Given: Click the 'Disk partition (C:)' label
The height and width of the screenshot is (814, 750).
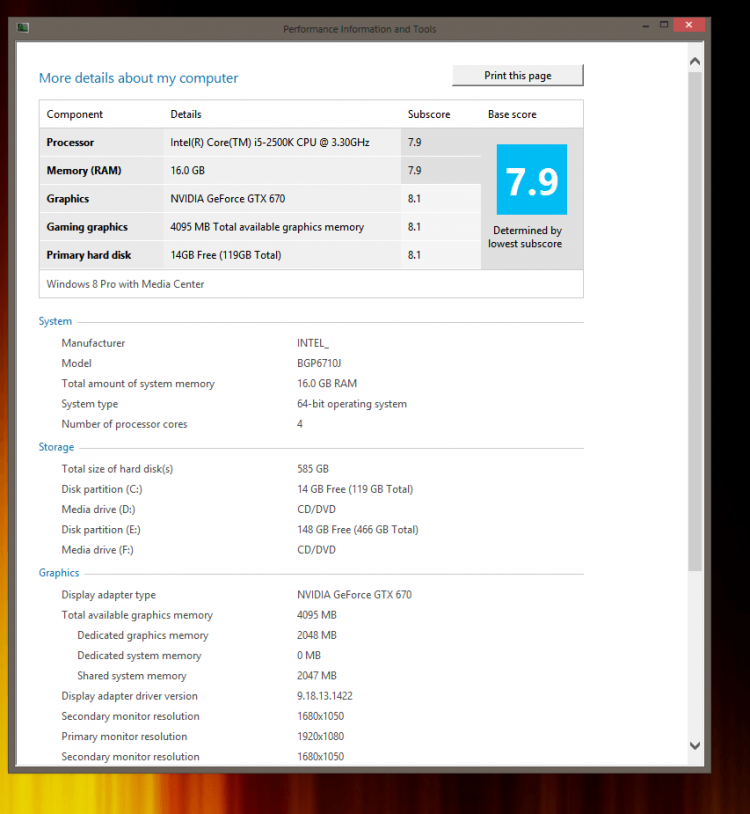Looking at the screenshot, I should 102,489.
